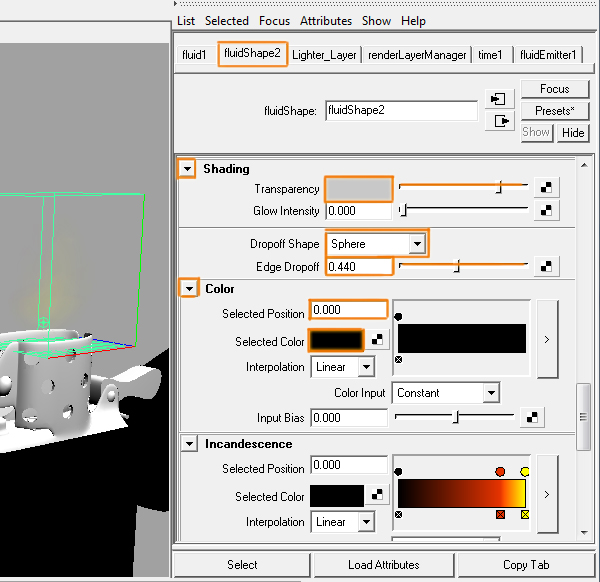Click map button beside Incandescence Selected Color
Screen dimensions: 600x582
[377, 494]
